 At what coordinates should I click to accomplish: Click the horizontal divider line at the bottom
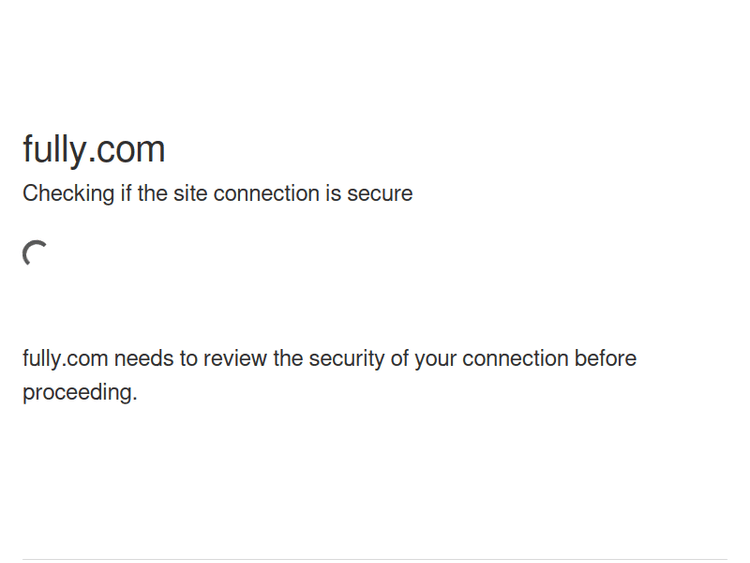point(375,559)
